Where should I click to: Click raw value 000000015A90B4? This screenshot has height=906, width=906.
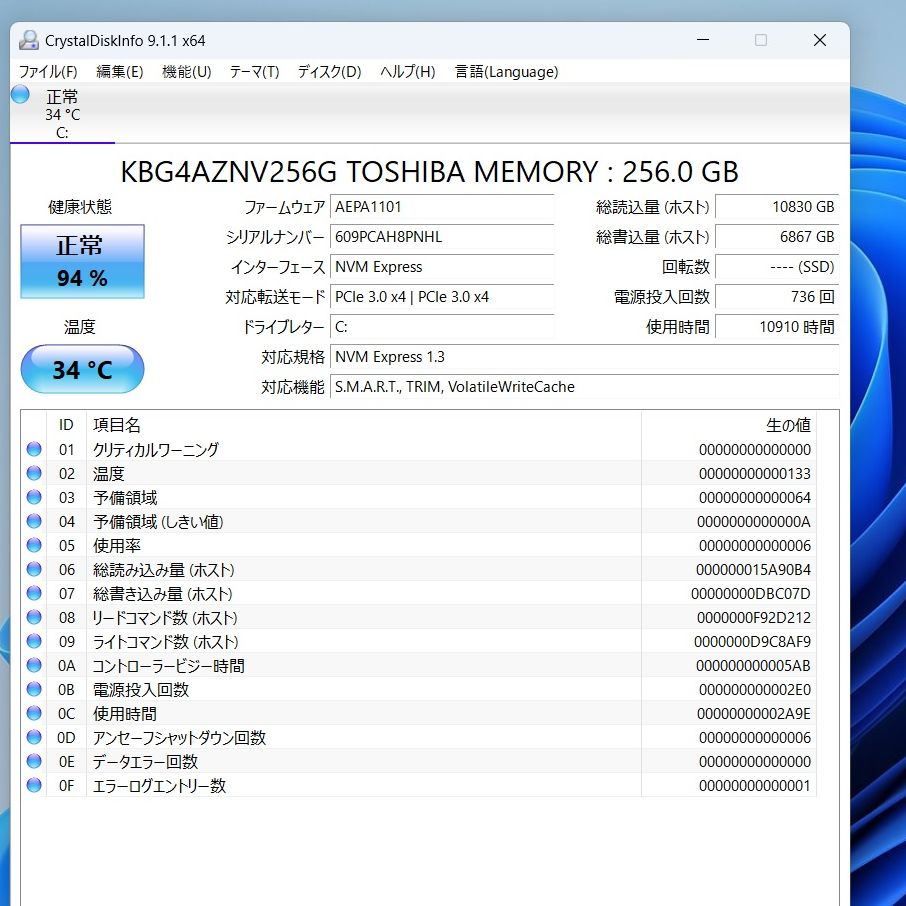click(x=753, y=570)
